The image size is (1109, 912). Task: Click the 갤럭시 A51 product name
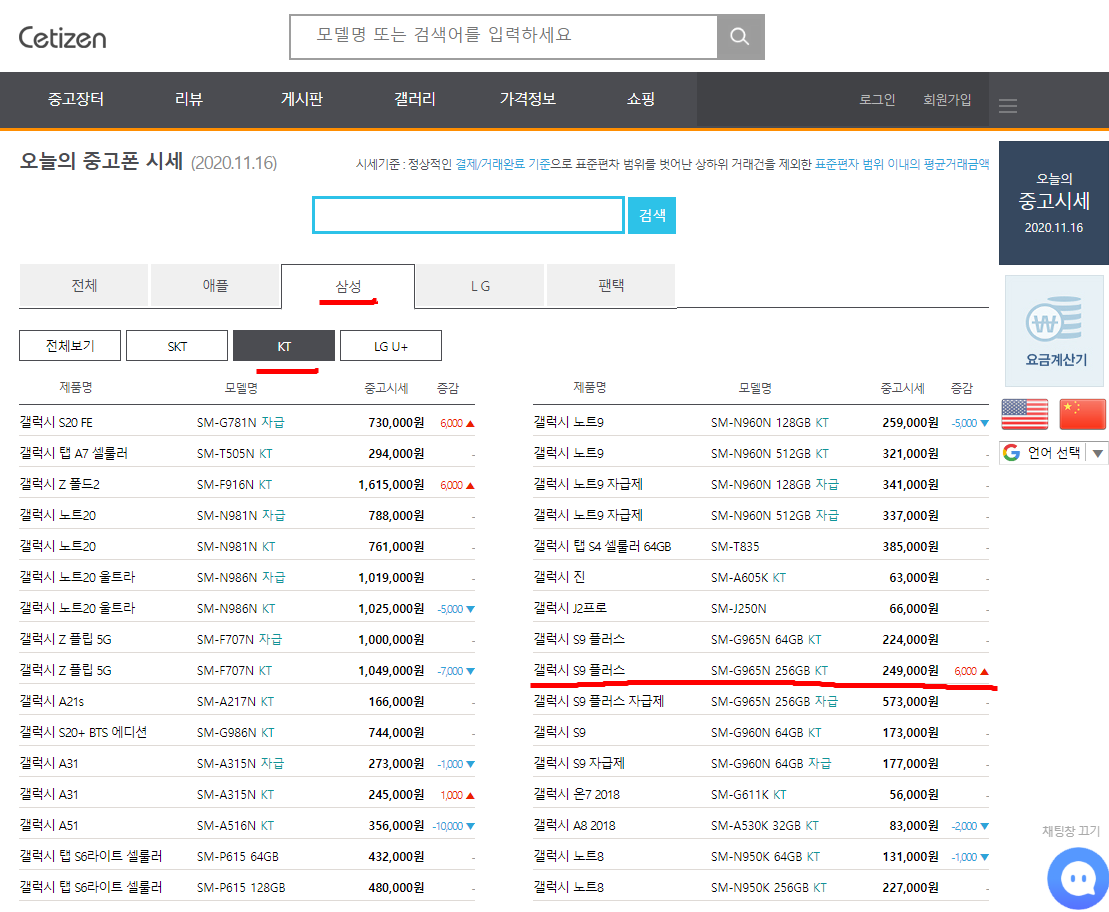tap(49, 826)
